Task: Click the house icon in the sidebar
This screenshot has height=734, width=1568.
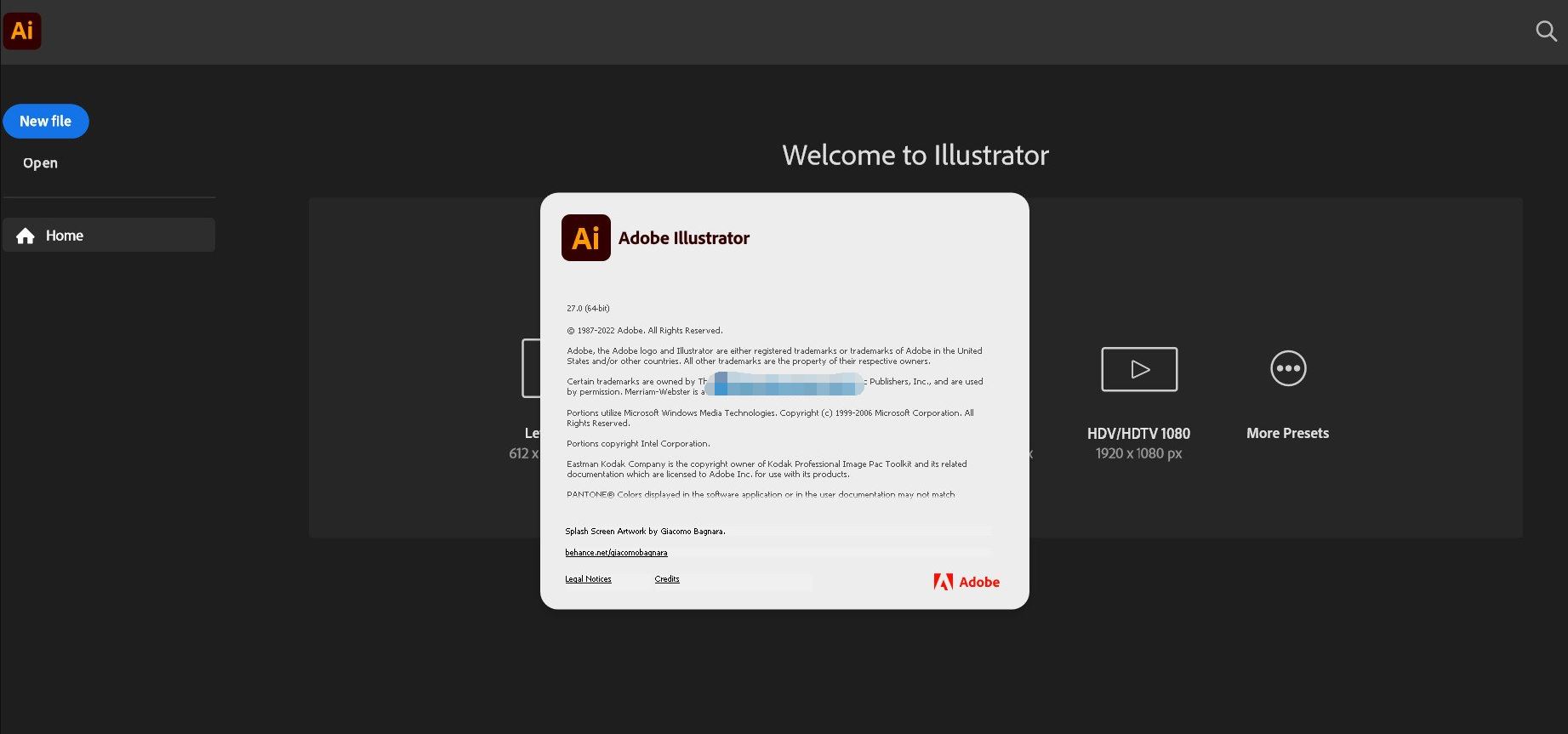Action: pyautogui.click(x=26, y=236)
